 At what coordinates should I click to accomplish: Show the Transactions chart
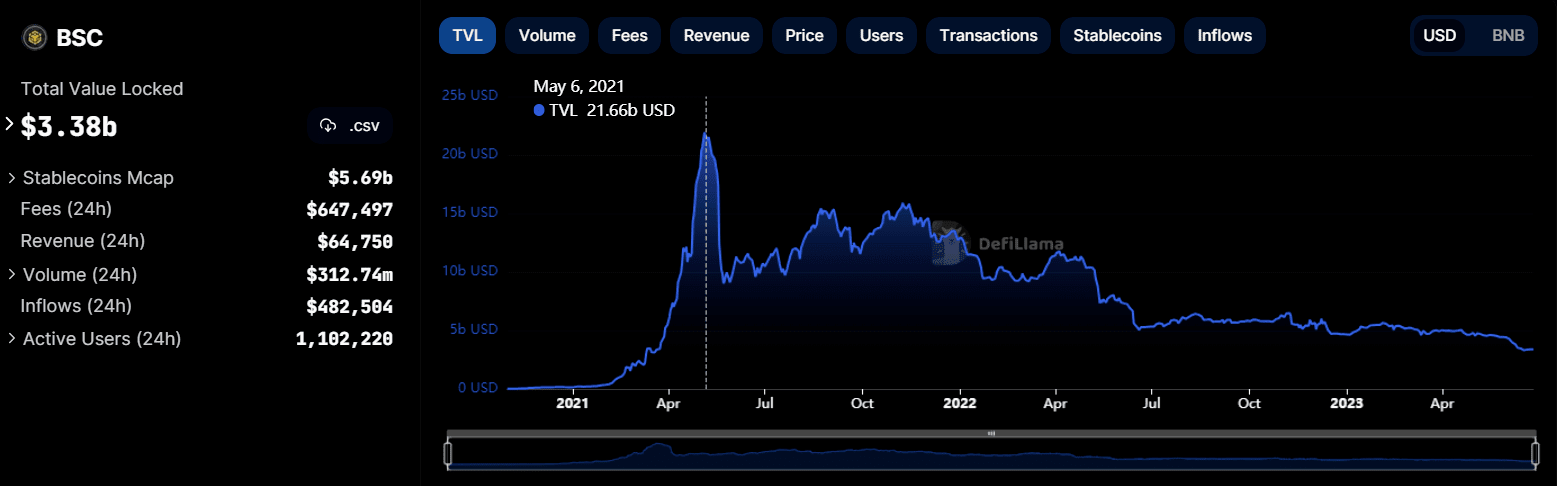pos(988,35)
